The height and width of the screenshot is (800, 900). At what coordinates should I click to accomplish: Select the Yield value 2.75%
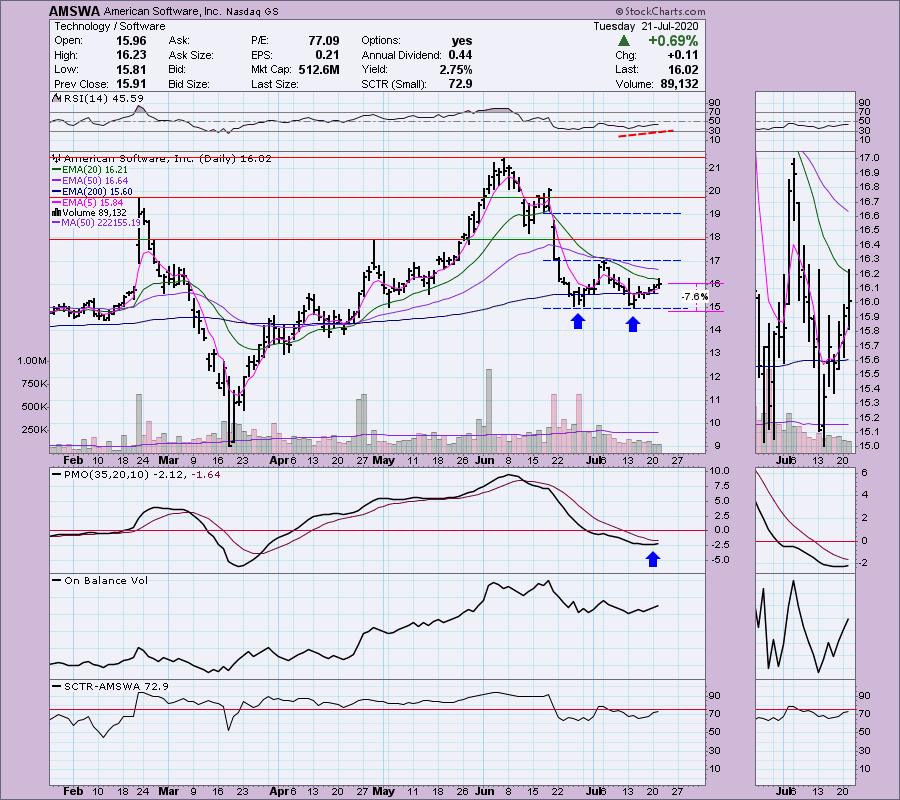click(456, 69)
